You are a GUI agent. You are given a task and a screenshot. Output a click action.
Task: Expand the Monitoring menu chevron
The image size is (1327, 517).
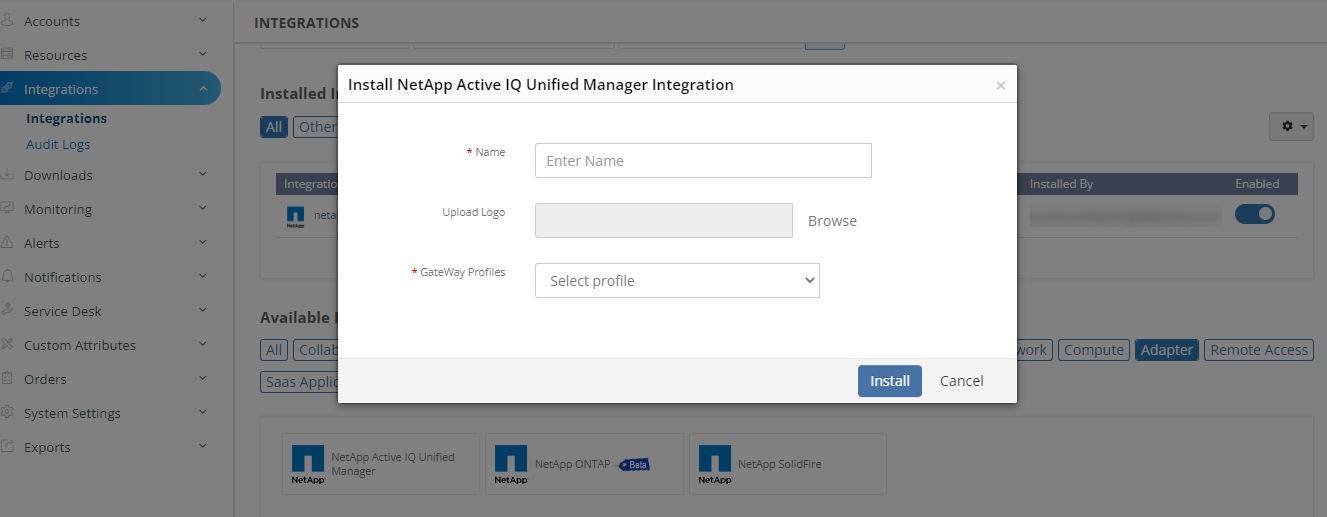coord(203,208)
